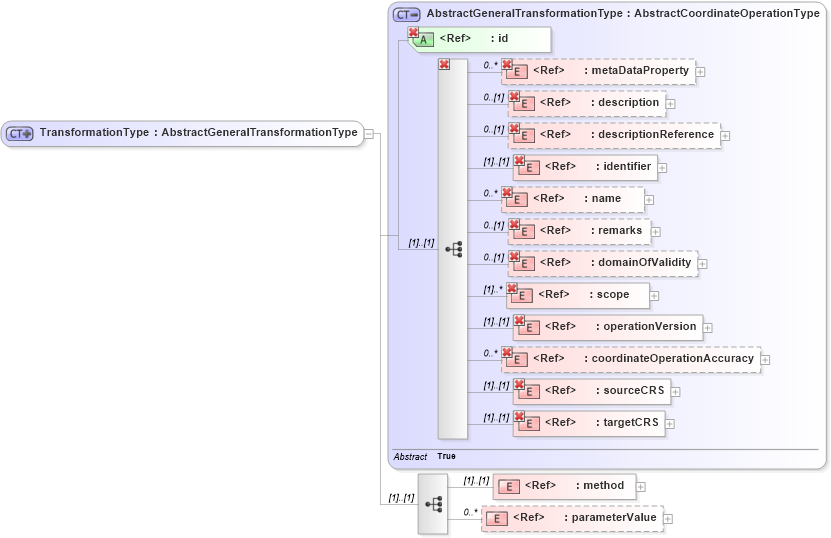
Task: Select the TransformationType title text
Action: point(199,133)
